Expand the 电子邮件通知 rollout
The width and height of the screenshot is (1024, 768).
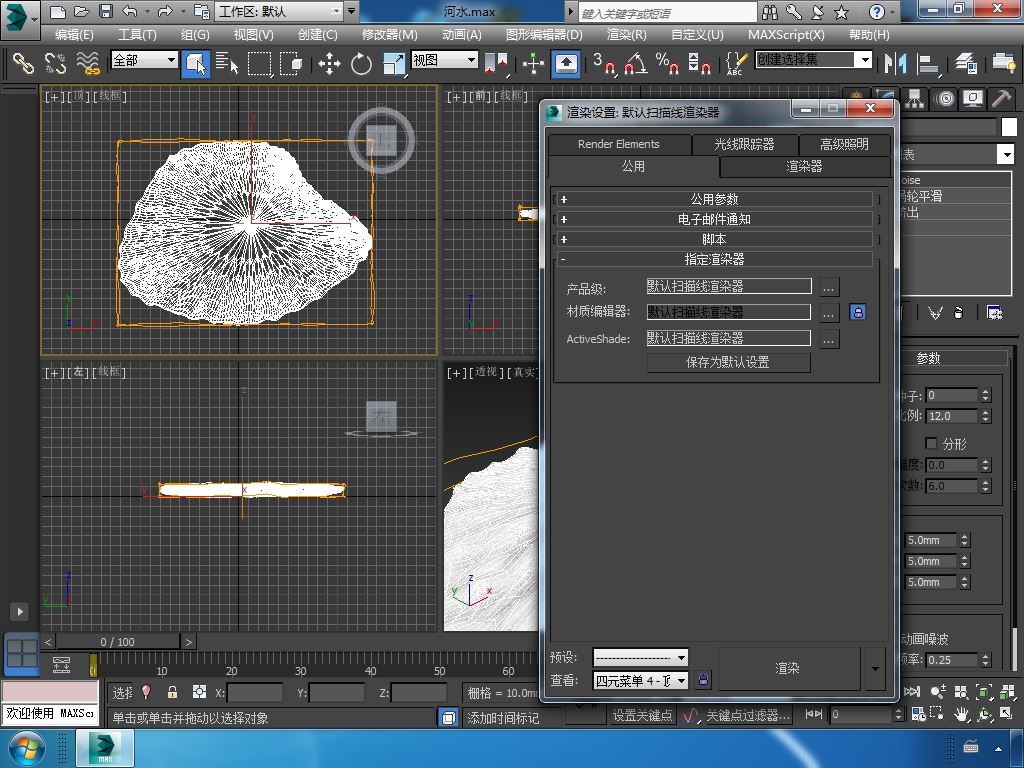(x=714, y=219)
